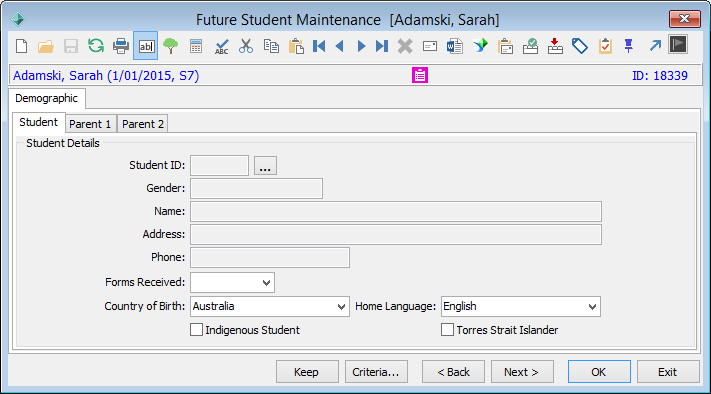Click the clipboard with card icon
711x394 pixels.
click(505, 46)
